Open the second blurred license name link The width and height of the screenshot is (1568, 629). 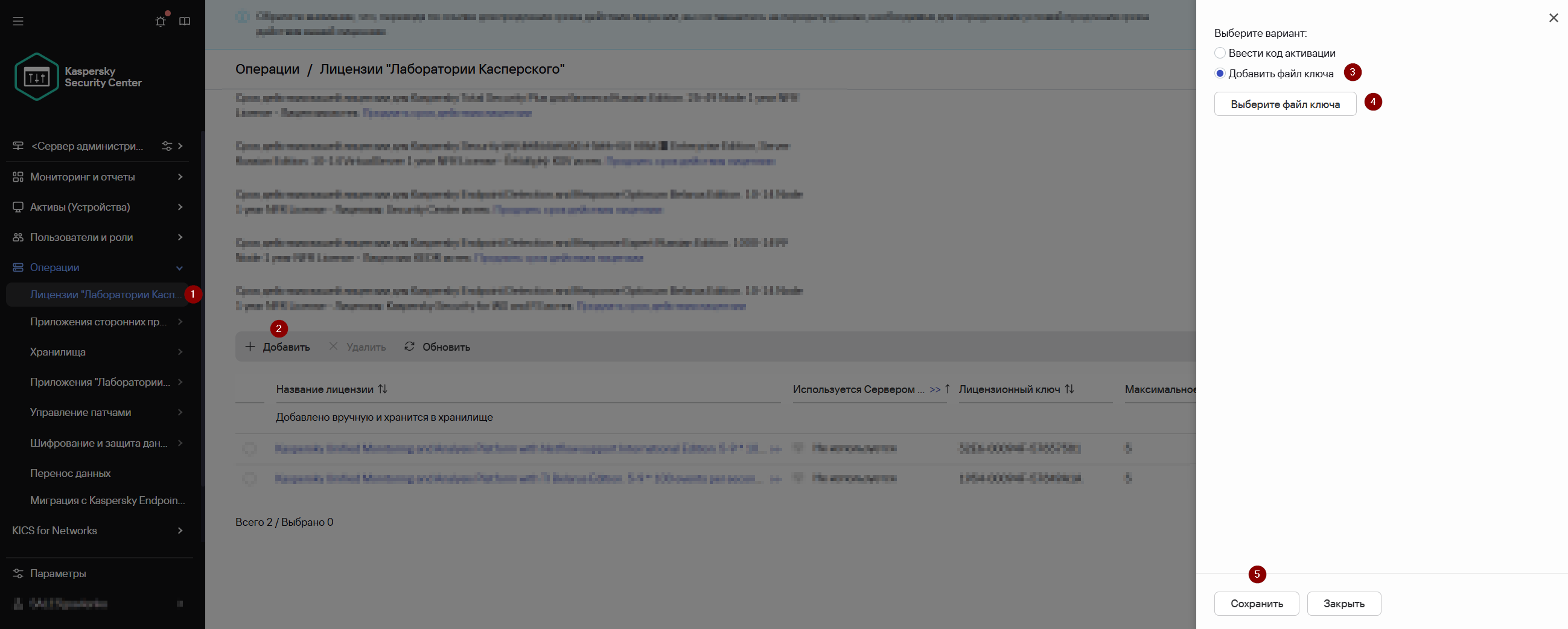pos(517,479)
